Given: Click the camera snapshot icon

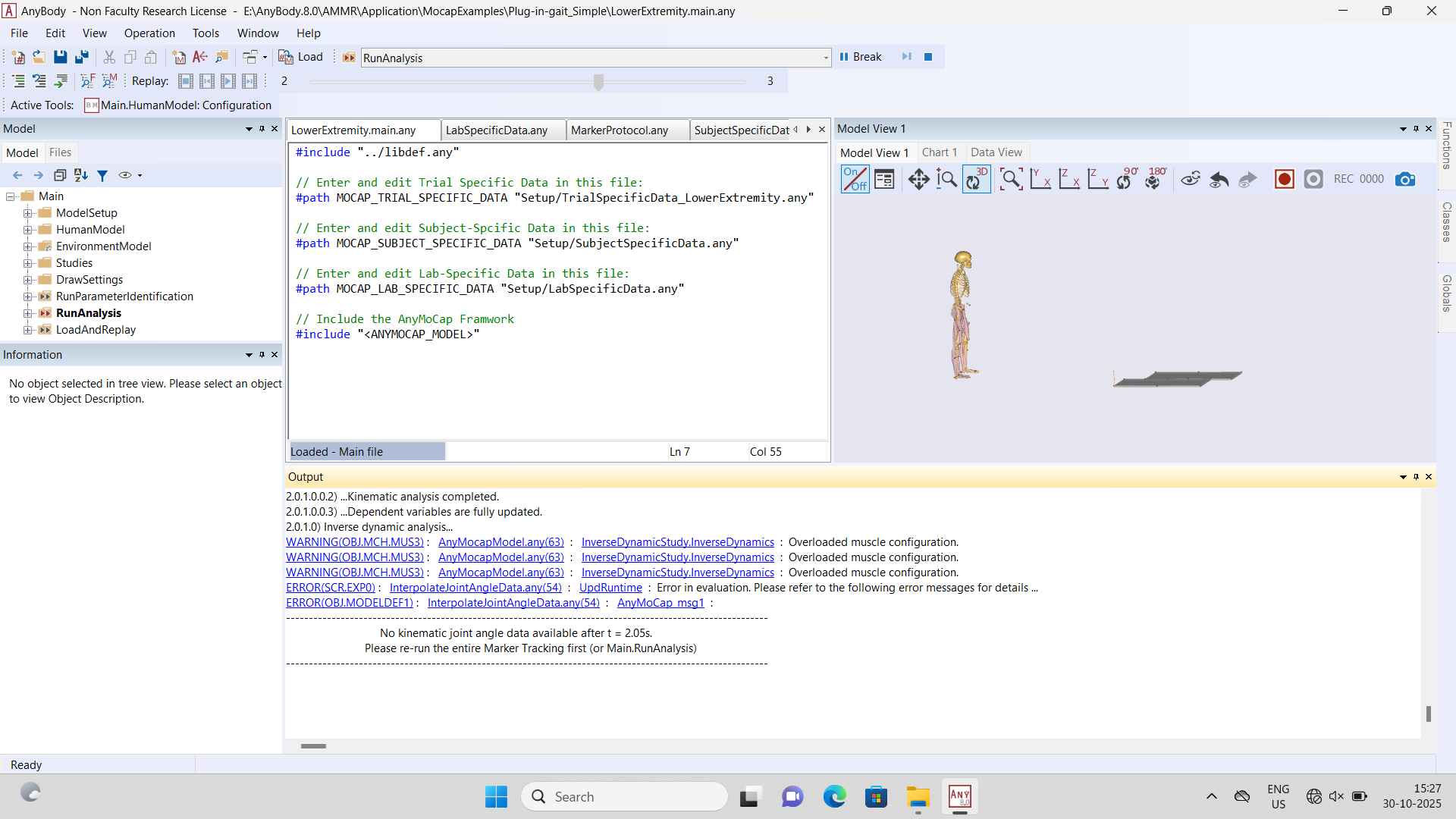Looking at the screenshot, I should [1404, 179].
